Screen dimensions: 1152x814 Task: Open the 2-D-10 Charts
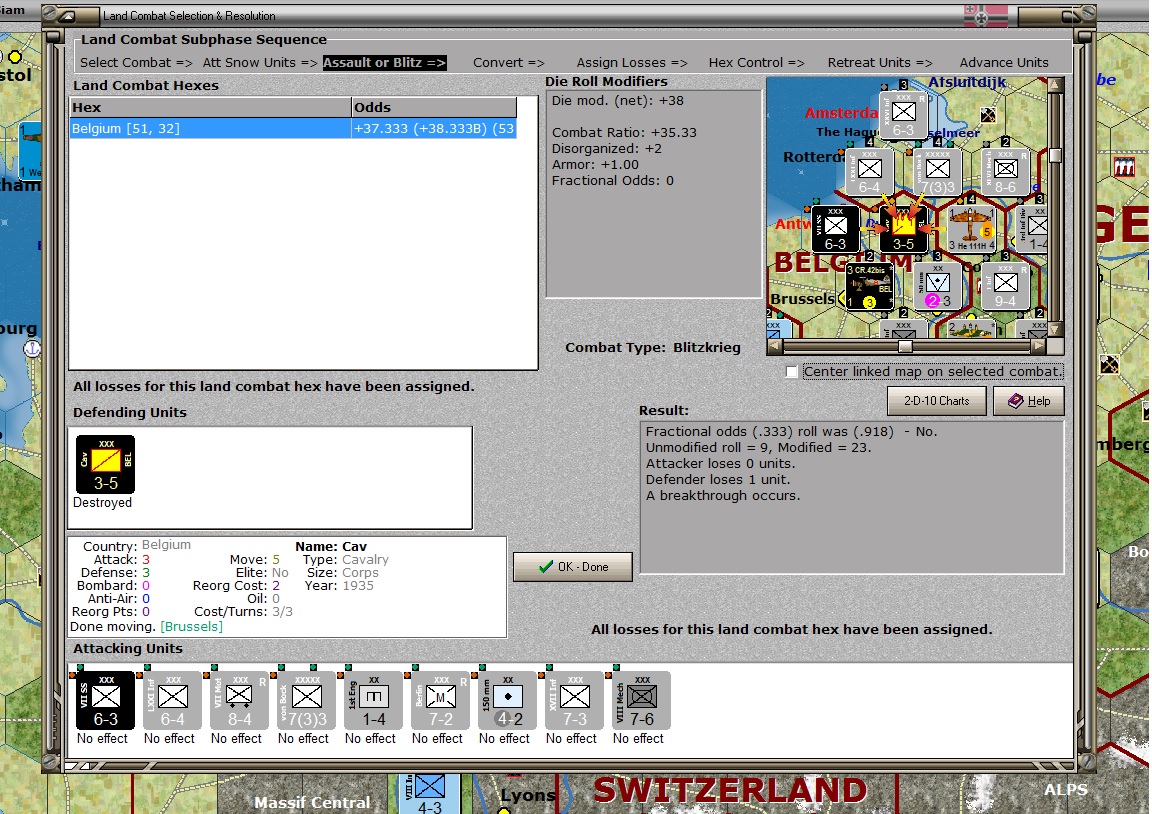tap(937, 400)
